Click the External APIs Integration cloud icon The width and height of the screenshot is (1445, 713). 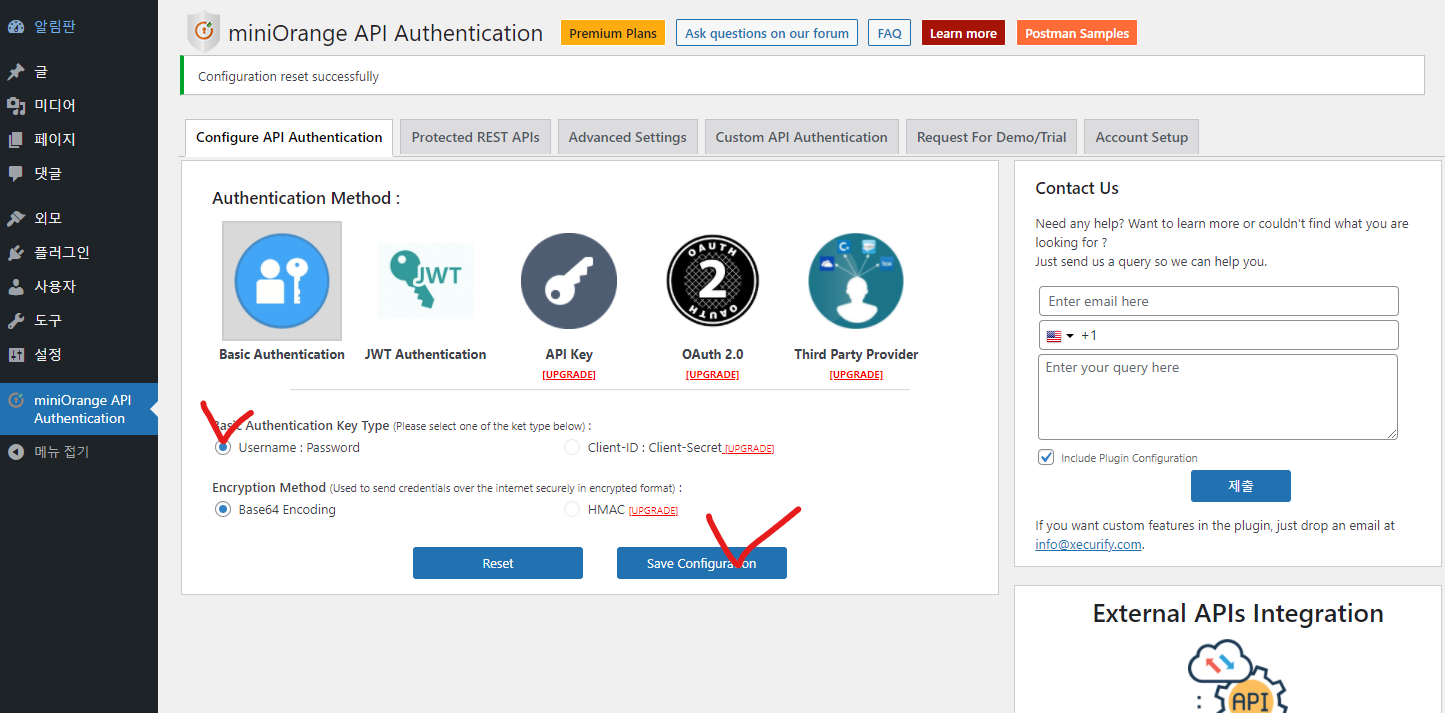click(1237, 677)
